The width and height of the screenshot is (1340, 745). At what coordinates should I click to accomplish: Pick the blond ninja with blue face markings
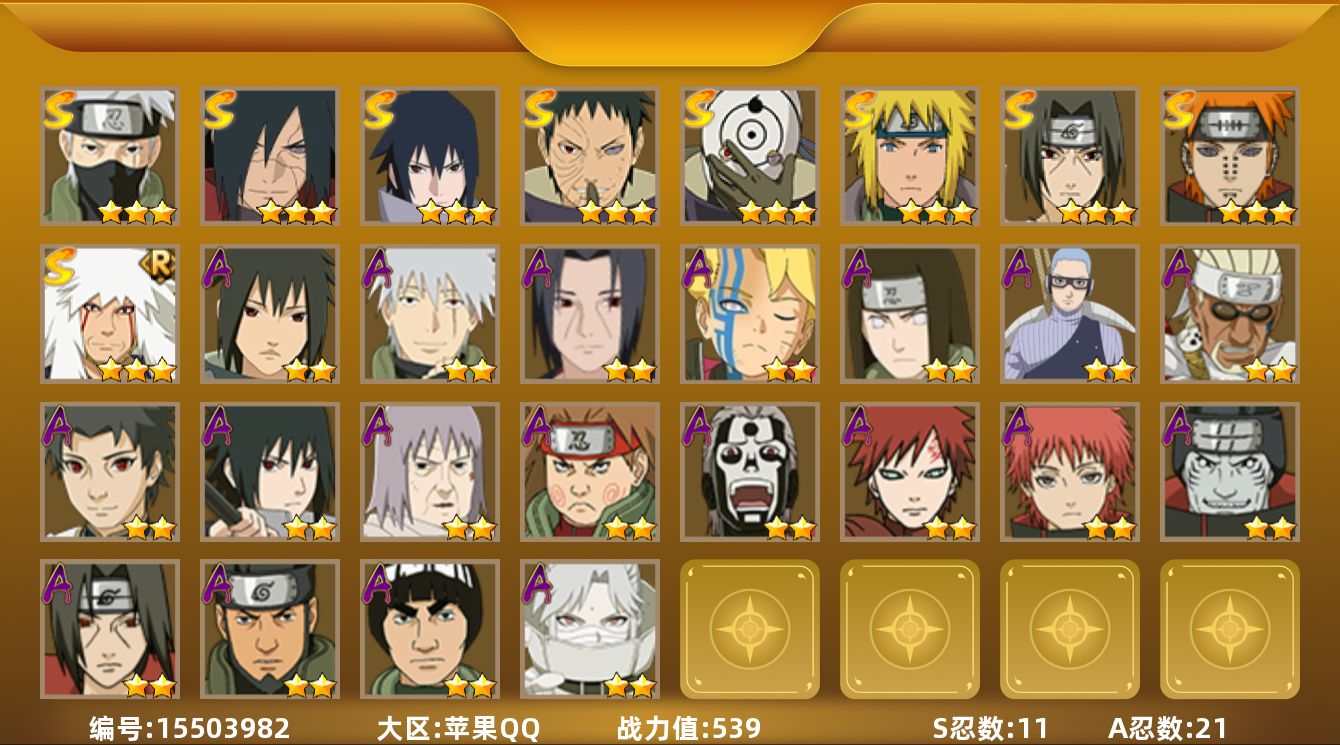750,314
